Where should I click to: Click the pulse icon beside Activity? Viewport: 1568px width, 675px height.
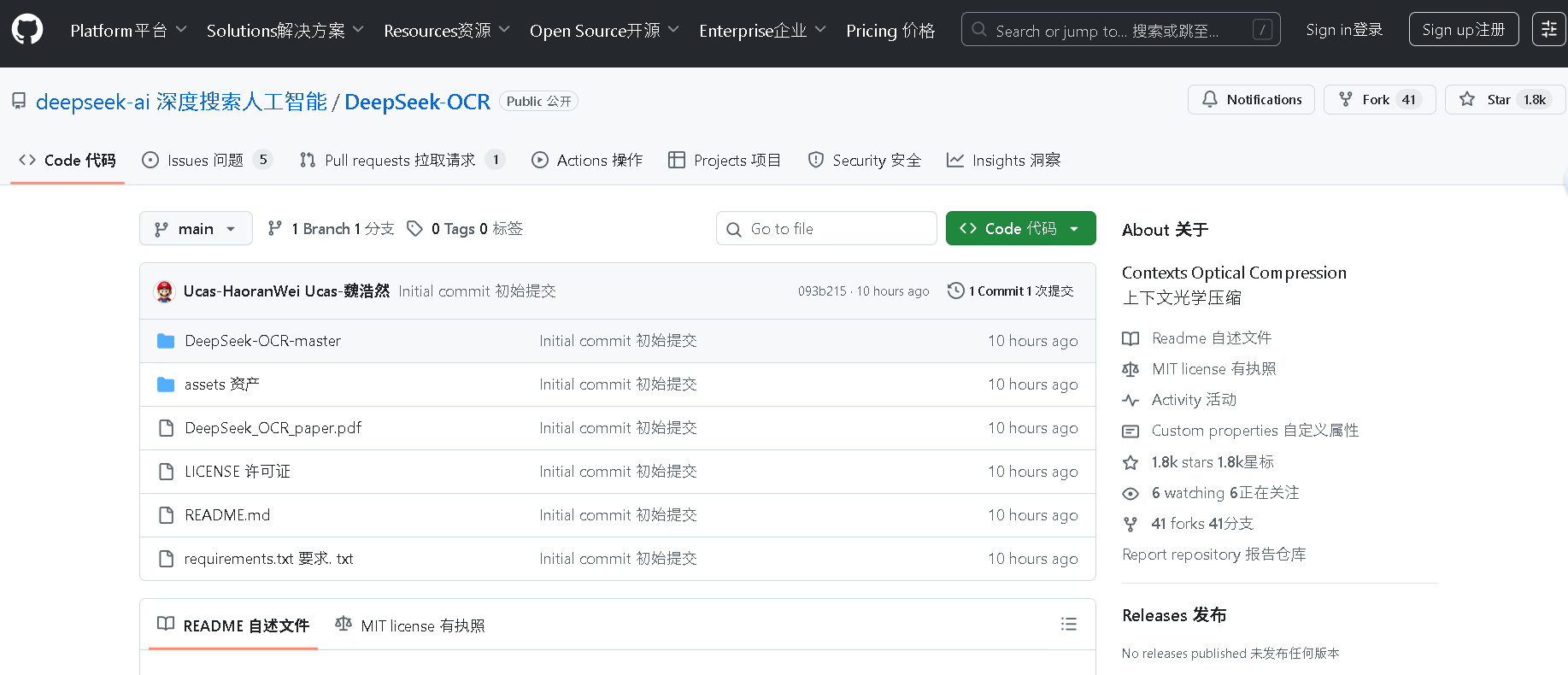[x=1130, y=400]
